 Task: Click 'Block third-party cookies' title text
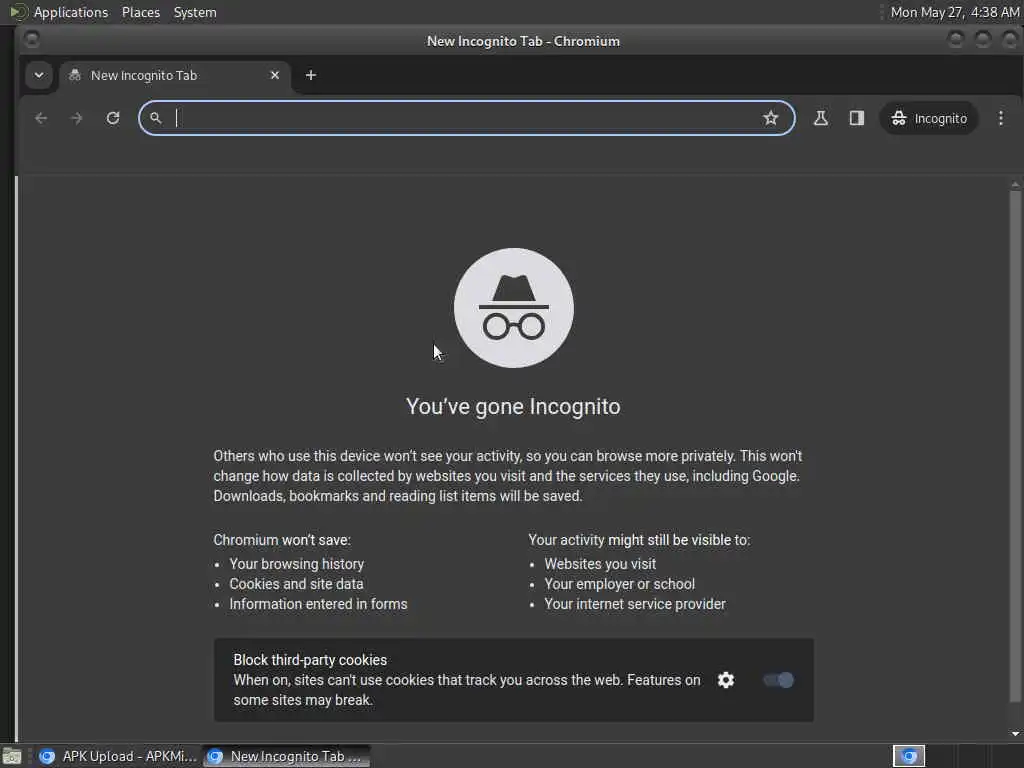tap(310, 660)
